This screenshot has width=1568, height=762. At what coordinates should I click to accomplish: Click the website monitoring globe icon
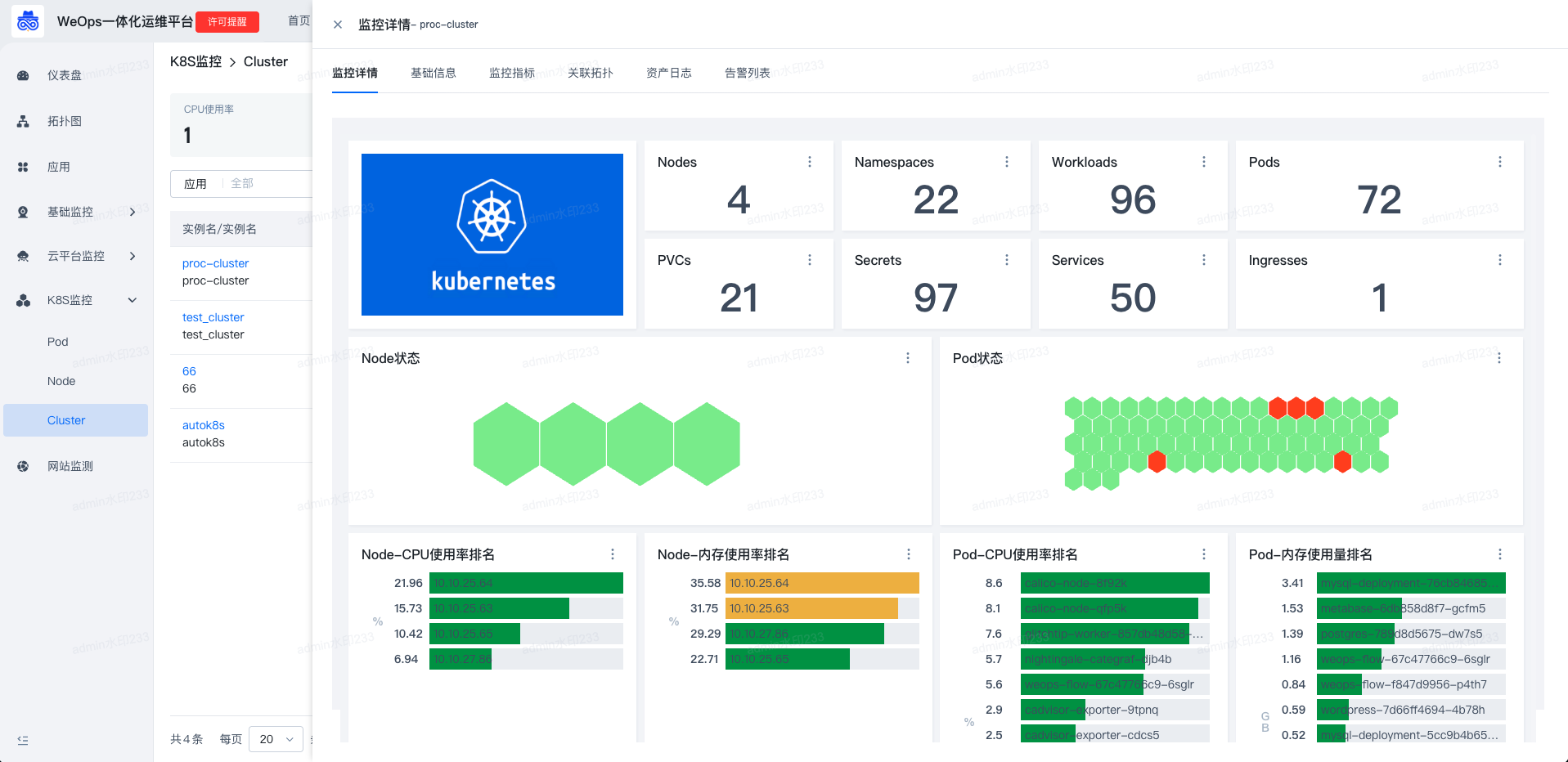pyautogui.click(x=23, y=467)
